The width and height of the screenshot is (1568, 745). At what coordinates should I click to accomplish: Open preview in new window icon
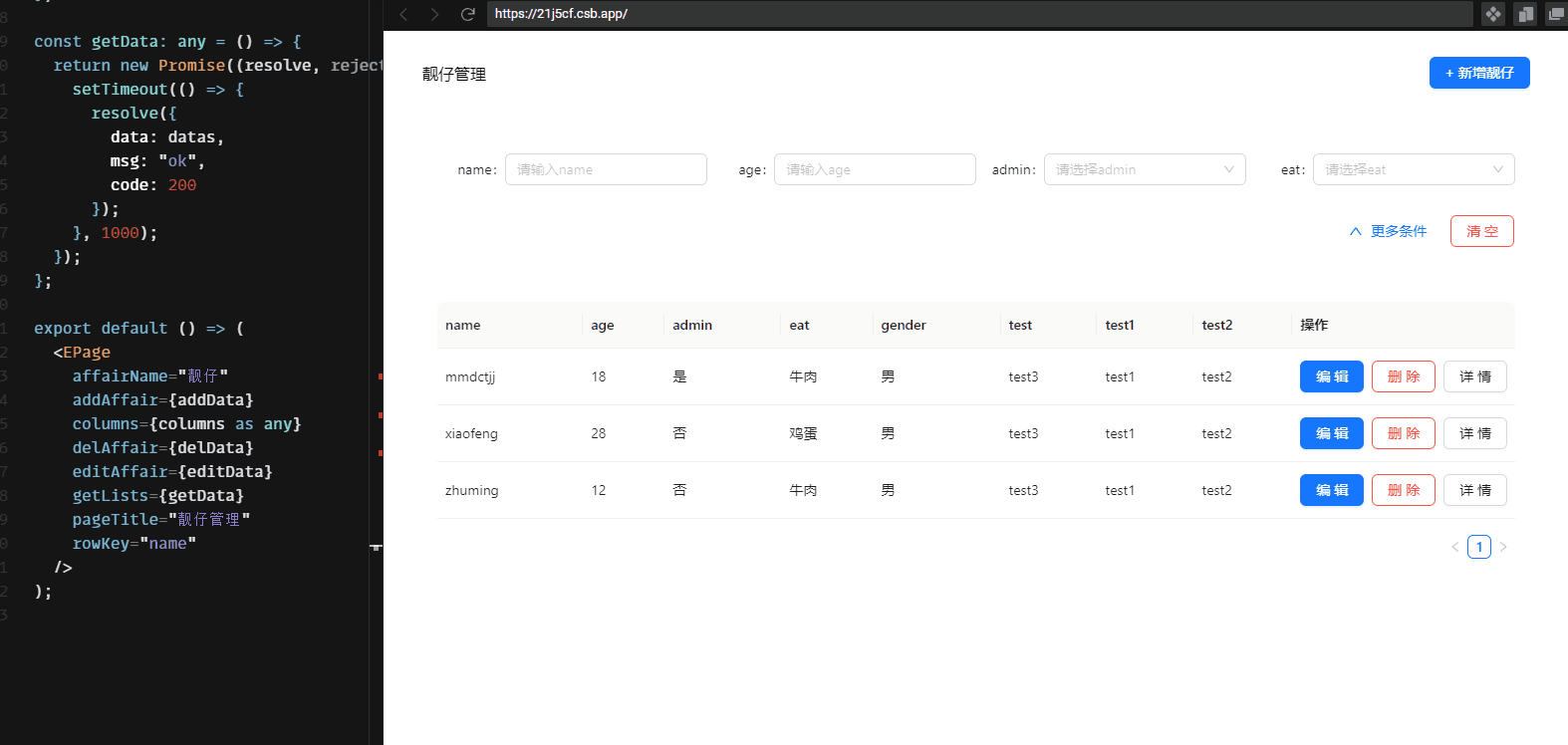pyautogui.click(x=1556, y=14)
